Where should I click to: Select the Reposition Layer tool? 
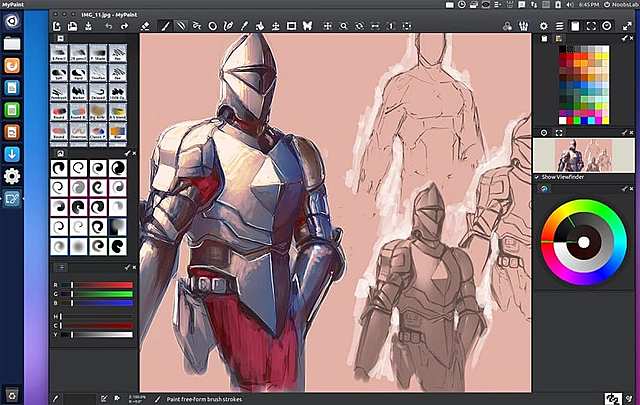(276, 26)
